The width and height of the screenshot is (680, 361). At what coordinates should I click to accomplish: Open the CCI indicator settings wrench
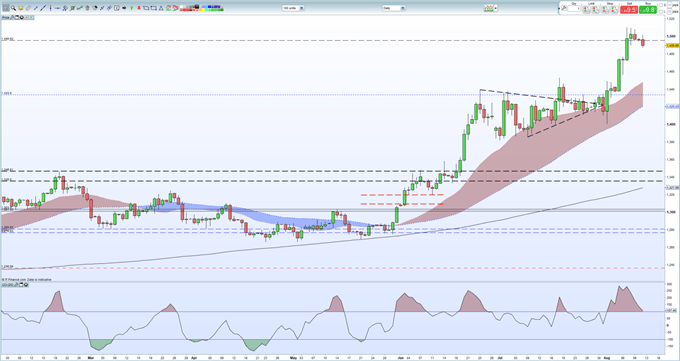(x=16, y=285)
